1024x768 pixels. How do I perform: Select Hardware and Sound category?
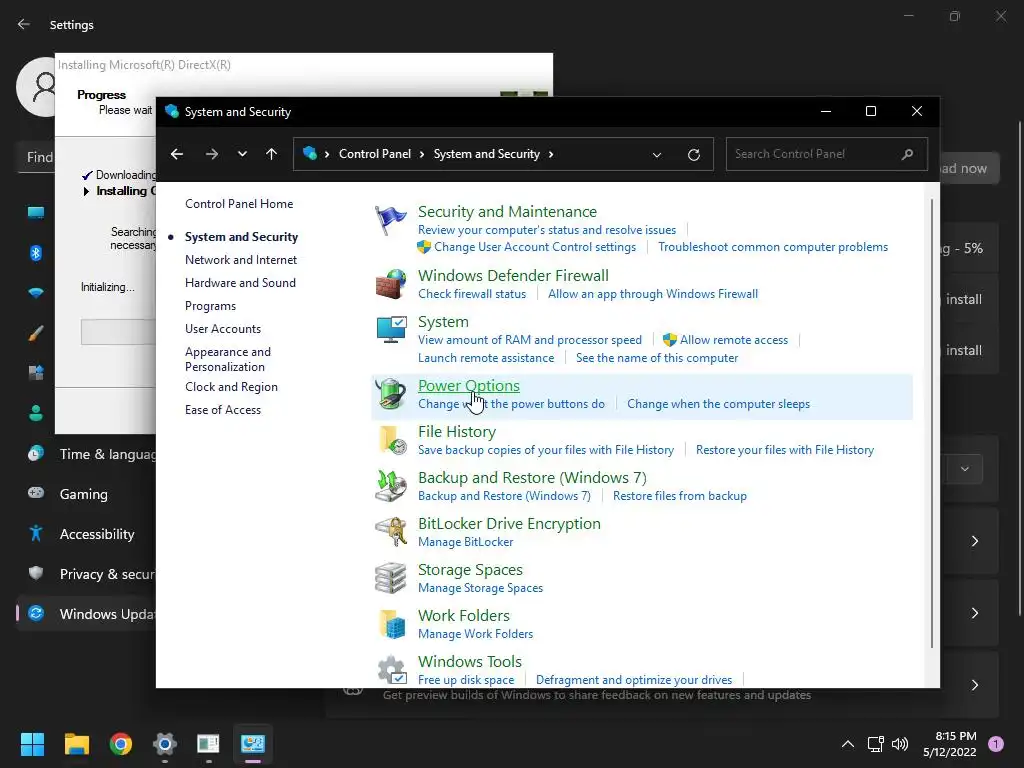[240, 283]
